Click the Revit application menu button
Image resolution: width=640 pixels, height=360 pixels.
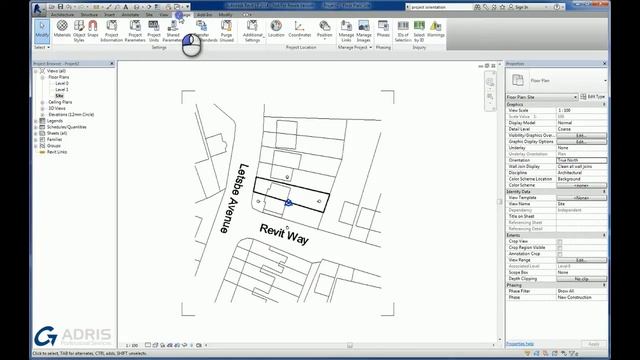tap(38, 9)
